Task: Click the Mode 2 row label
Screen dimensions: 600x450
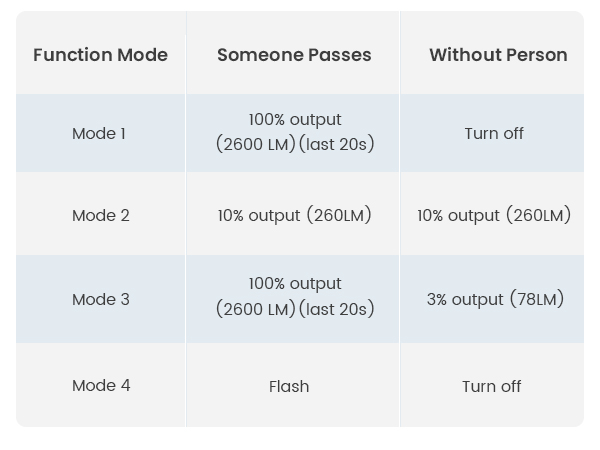Action: (x=100, y=215)
